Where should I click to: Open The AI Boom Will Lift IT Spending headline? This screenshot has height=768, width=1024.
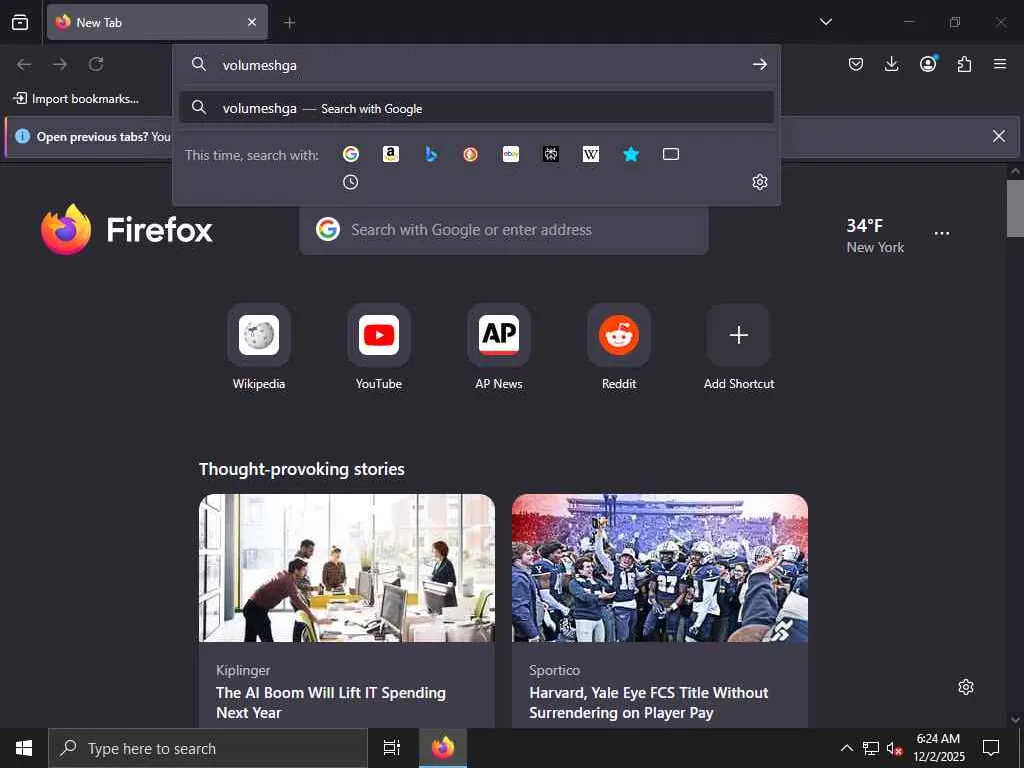(x=331, y=703)
